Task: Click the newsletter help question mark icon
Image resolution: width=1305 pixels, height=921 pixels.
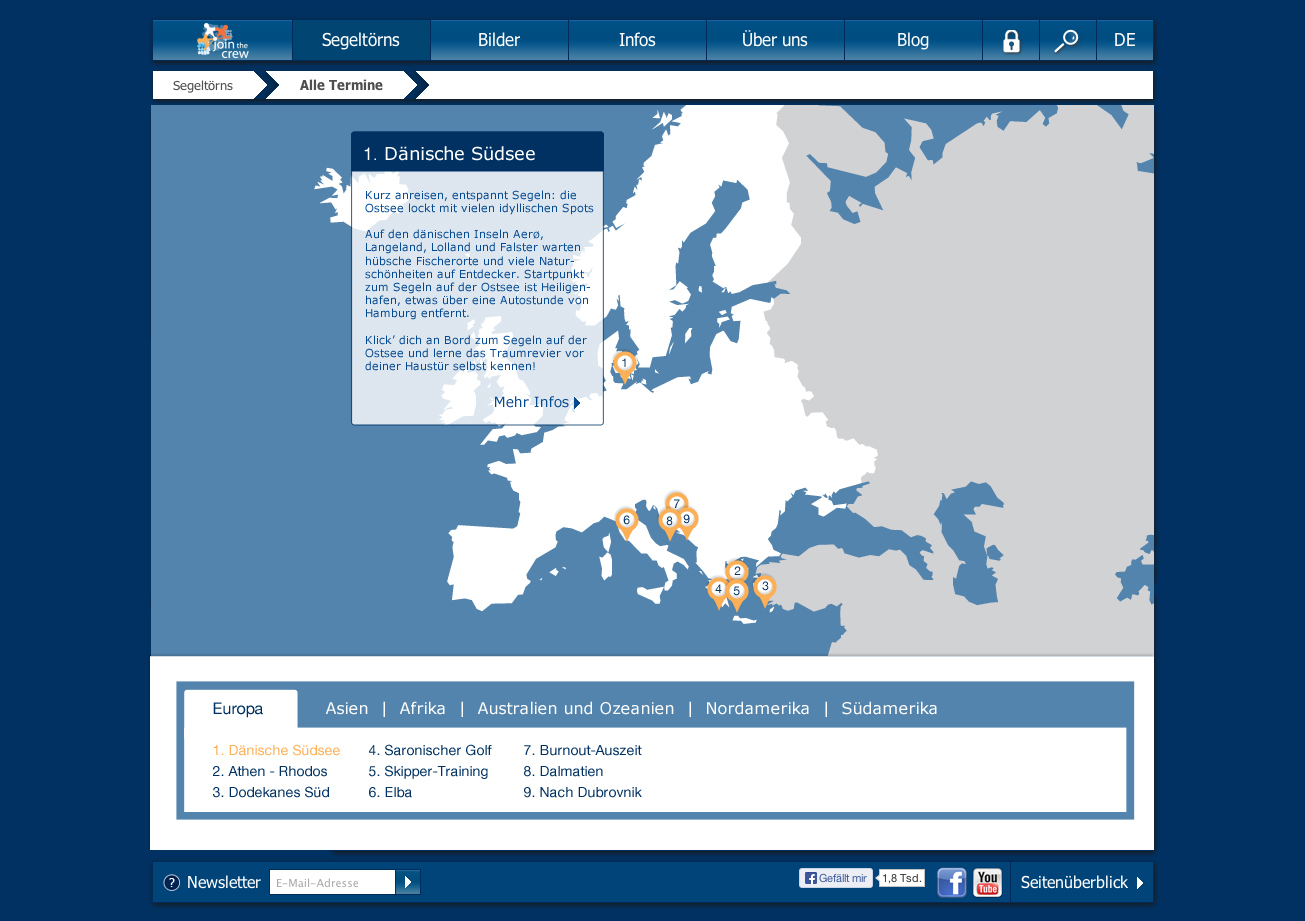Action: coord(172,882)
